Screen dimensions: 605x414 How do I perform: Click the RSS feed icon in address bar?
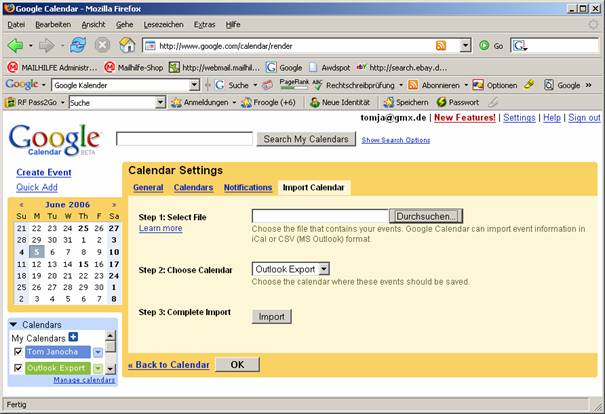click(x=441, y=46)
